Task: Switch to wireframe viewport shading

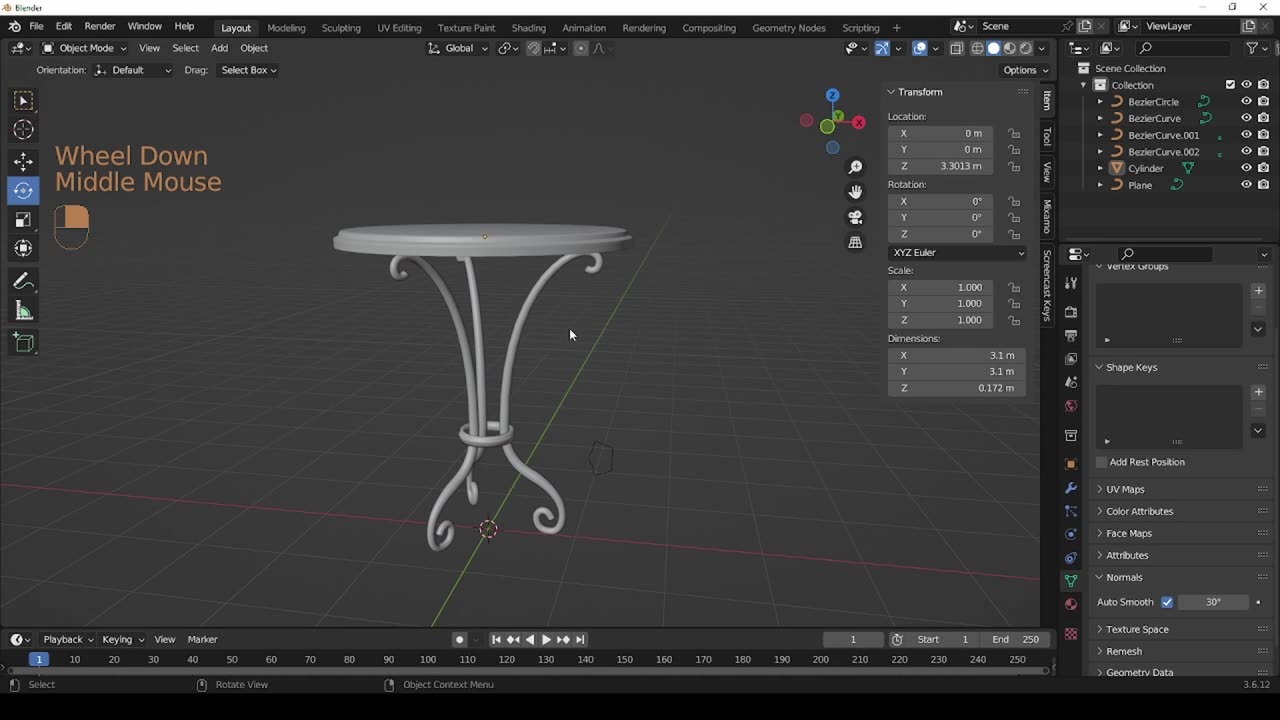Action: coord(977,48)
